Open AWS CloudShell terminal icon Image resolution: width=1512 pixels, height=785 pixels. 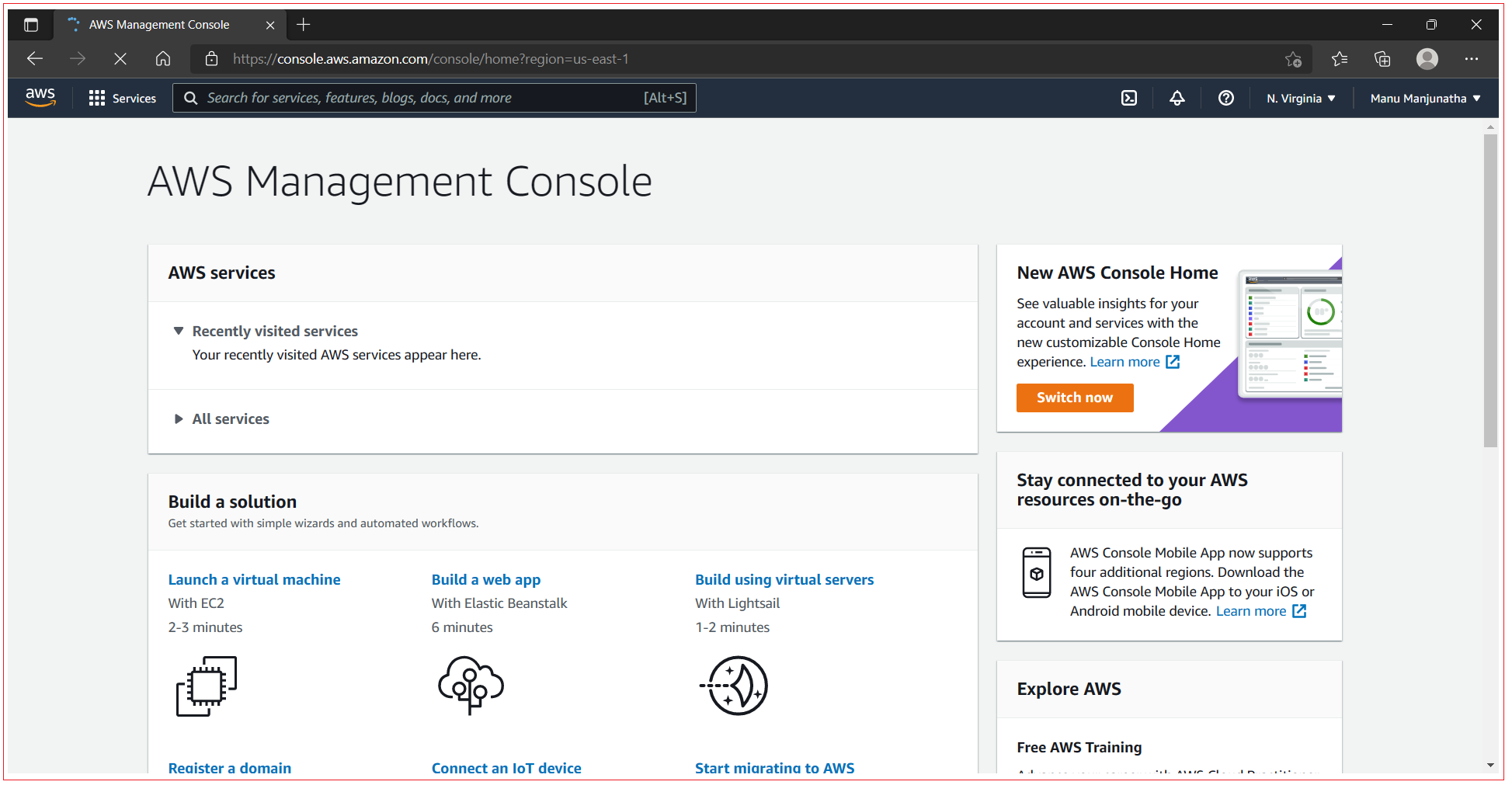[x=1129, y=98]
